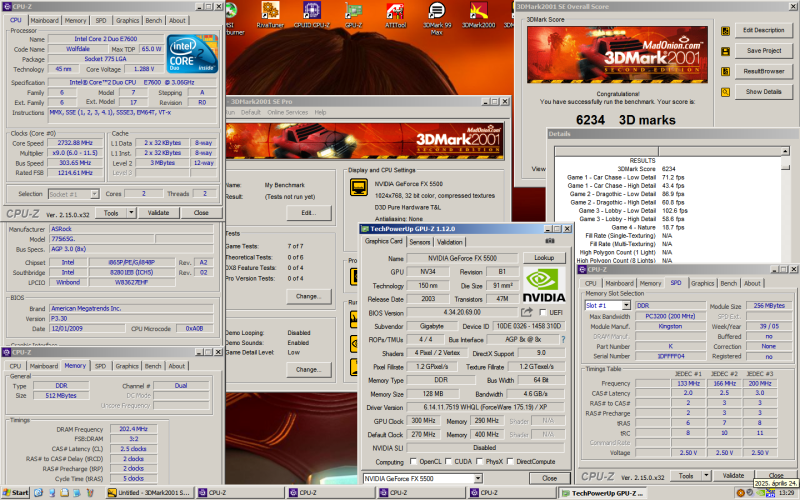Launch the ATITool desktop icon
The height and width of the screenshot is (500, 800).
395,14
